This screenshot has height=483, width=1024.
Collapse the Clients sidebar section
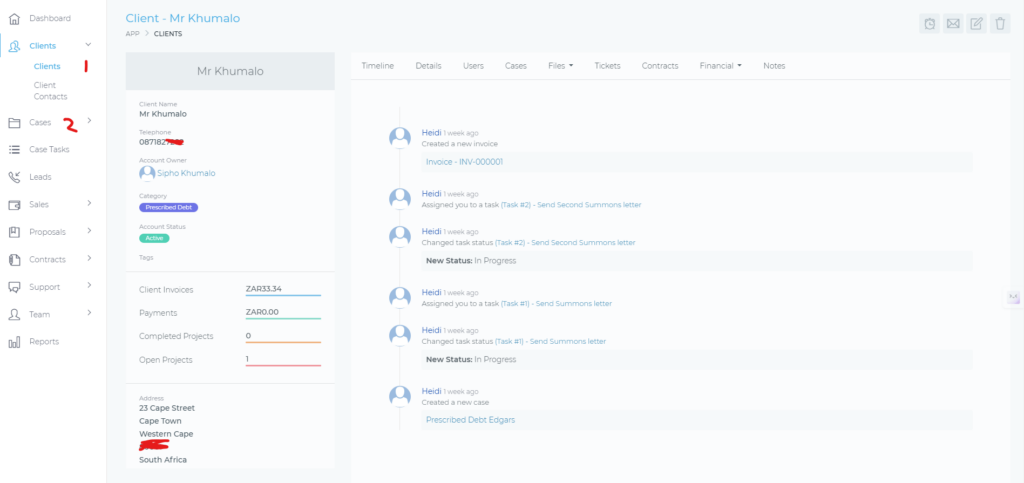pos(88,45)
